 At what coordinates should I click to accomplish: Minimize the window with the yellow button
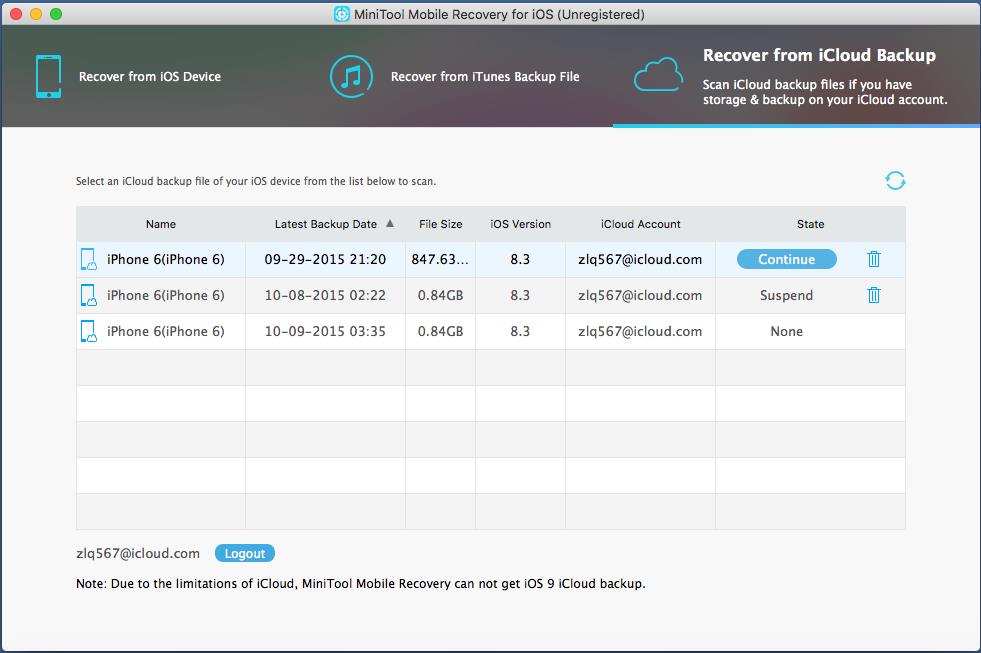coord(36,14)
